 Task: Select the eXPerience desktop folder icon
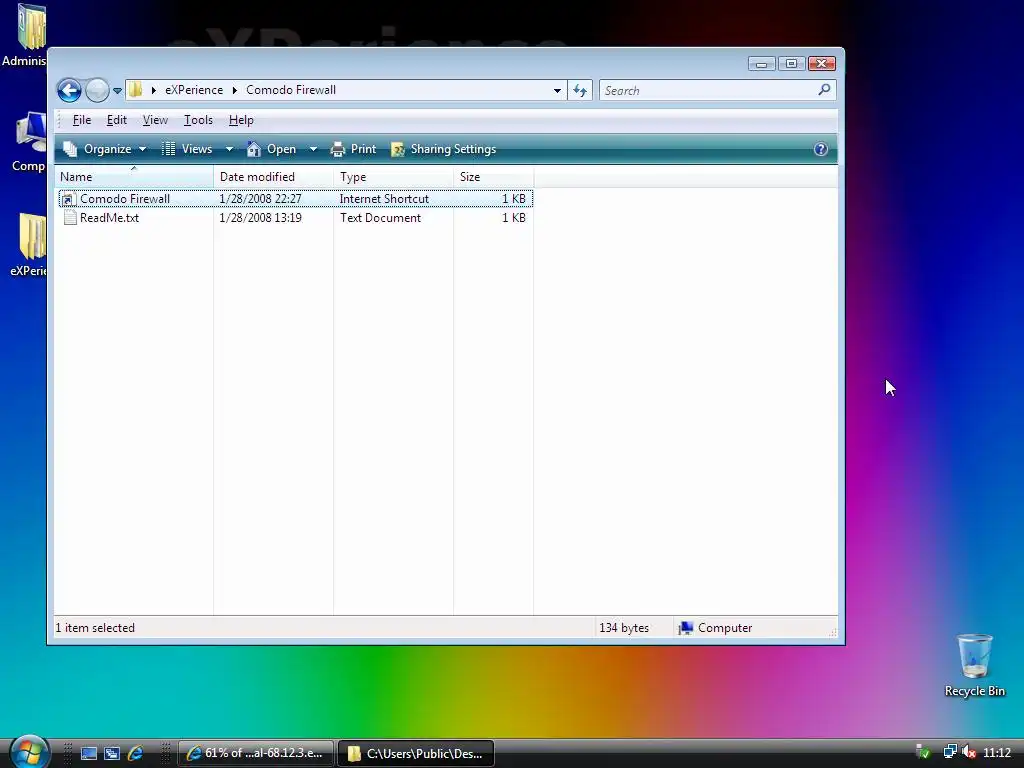(28, 244)
